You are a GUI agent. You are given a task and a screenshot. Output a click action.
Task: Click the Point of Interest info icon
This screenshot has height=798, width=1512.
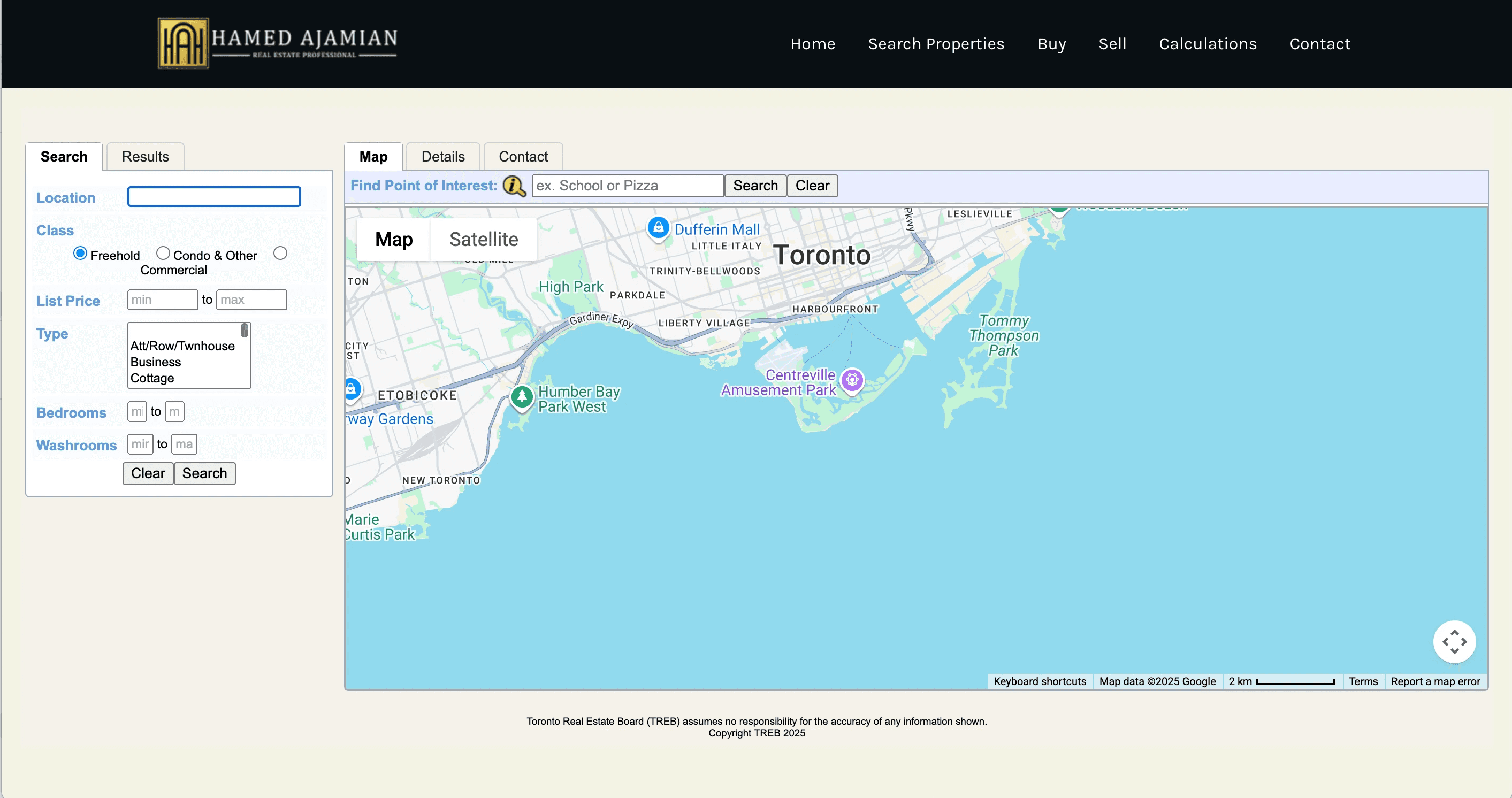(x=514, y=186)
